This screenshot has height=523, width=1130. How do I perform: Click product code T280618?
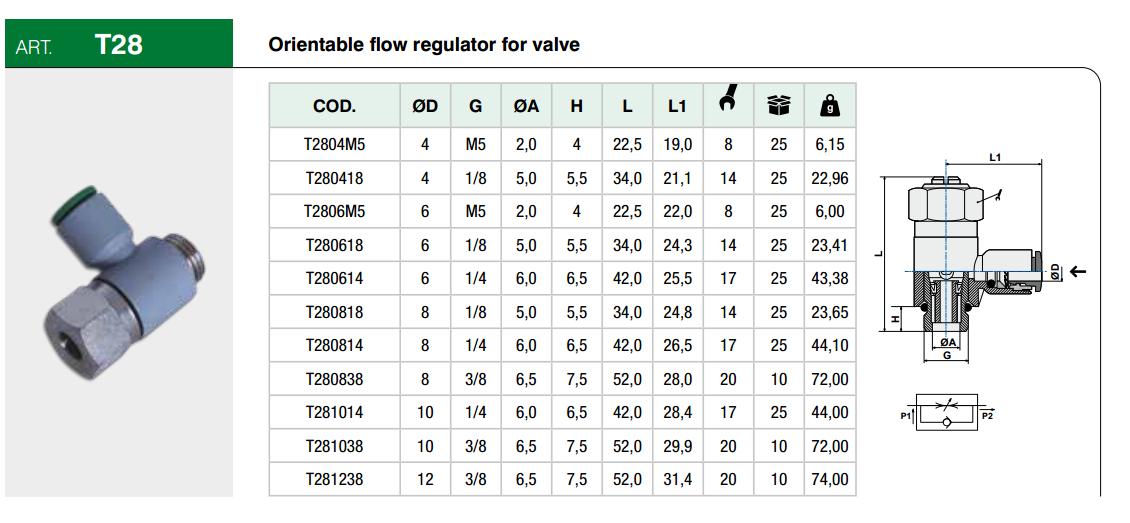point(334,245)
